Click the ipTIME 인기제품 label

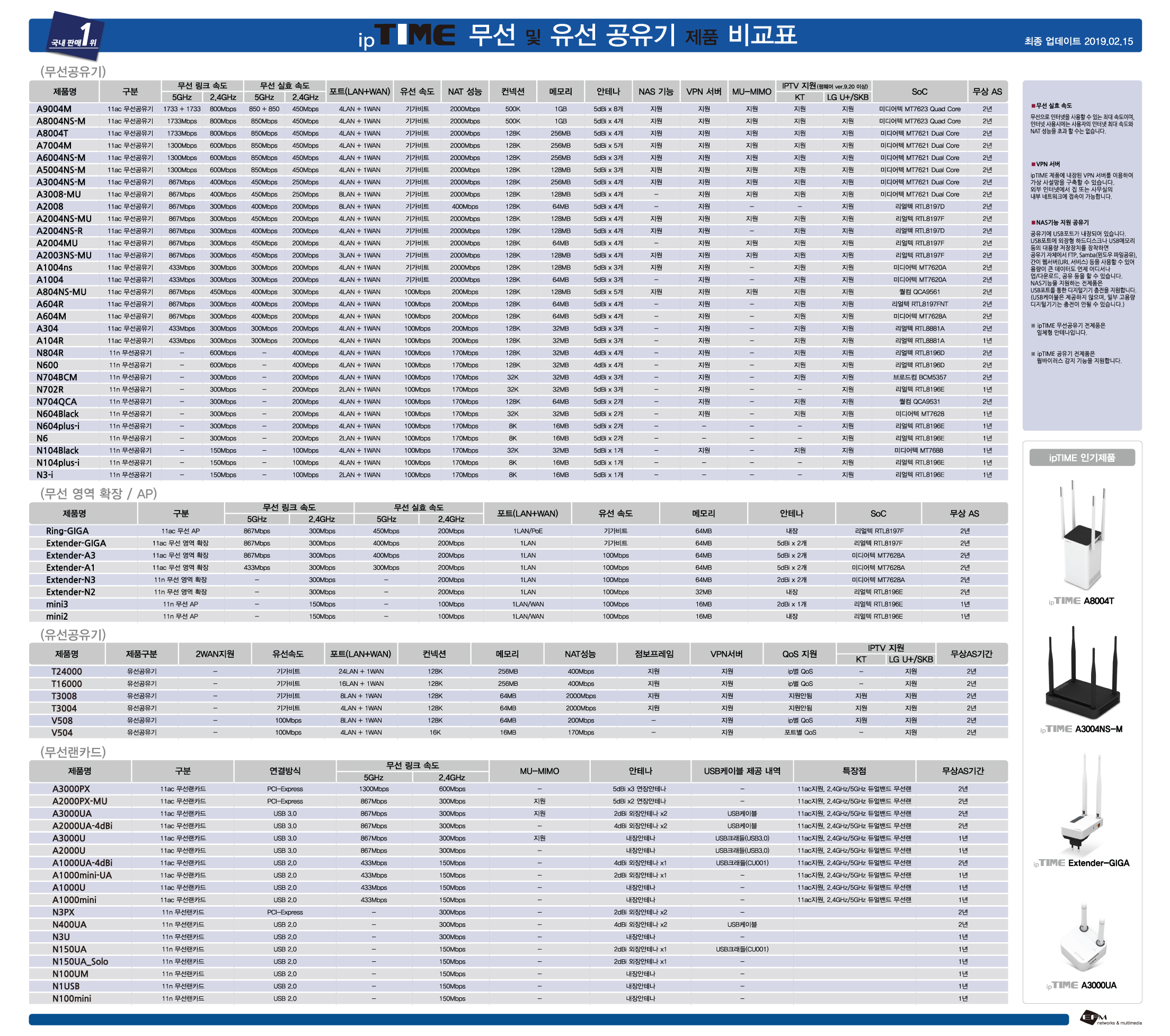pos(1082,458)
